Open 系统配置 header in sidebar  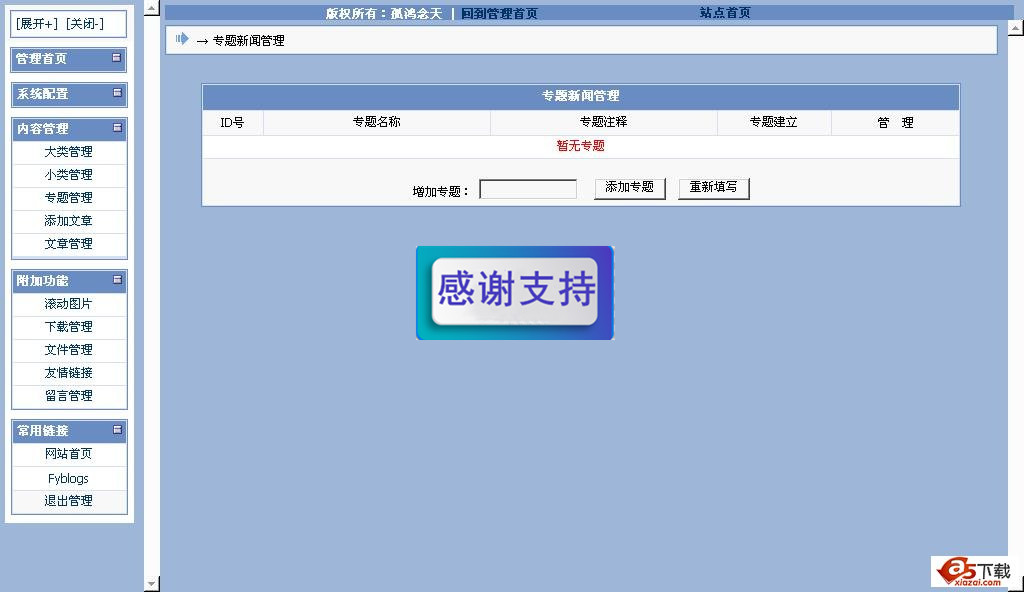[x=42, y=94]
